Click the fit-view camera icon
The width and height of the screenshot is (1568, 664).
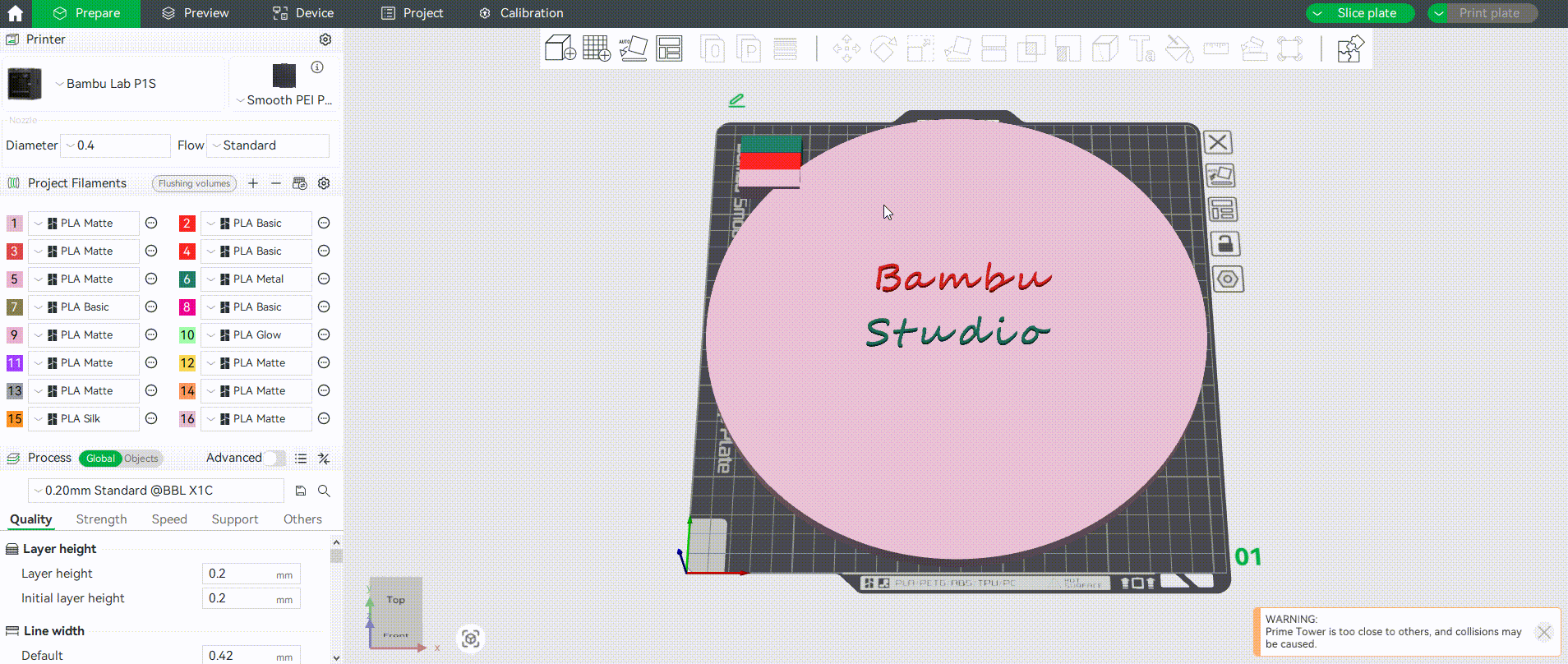pos(471,639)
